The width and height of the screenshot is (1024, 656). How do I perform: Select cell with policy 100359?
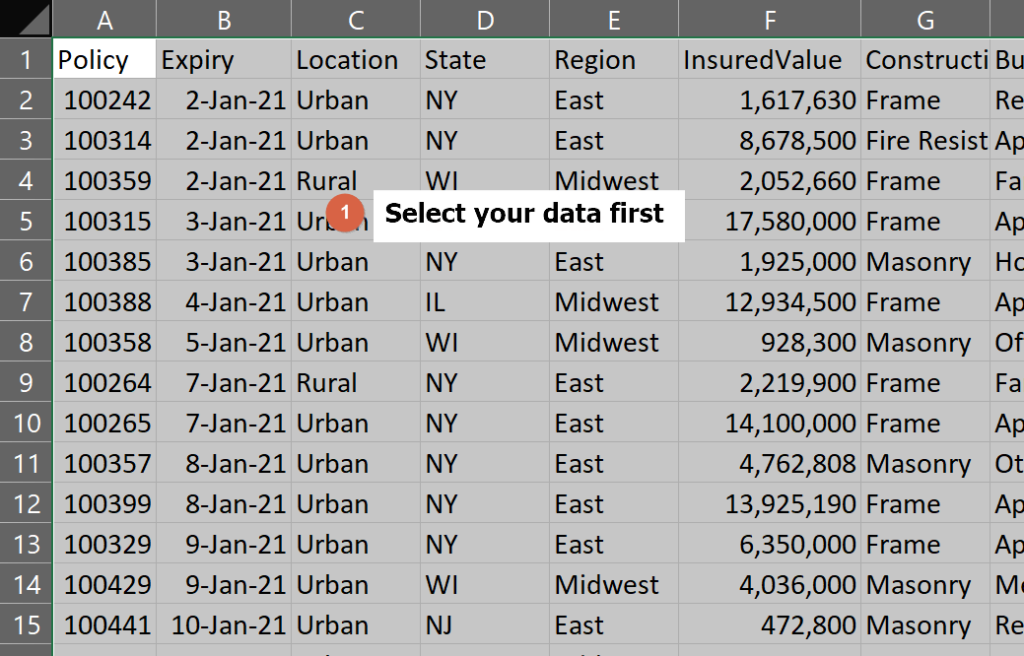104,180
